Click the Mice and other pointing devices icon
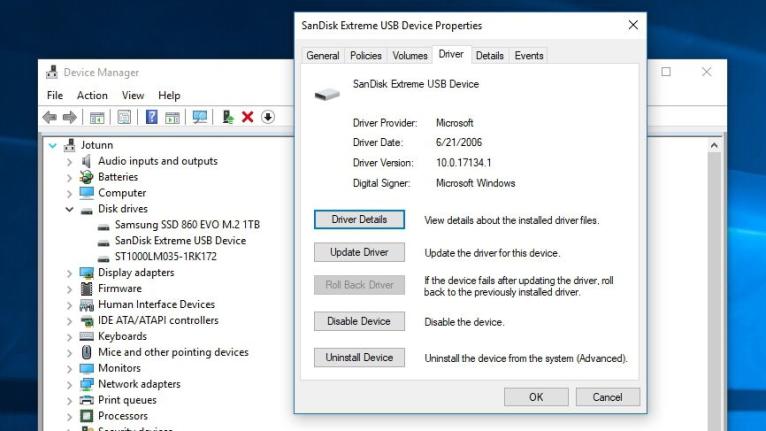Image resolution: width=766 pixels, height=431 pixels. click(86, 352)
